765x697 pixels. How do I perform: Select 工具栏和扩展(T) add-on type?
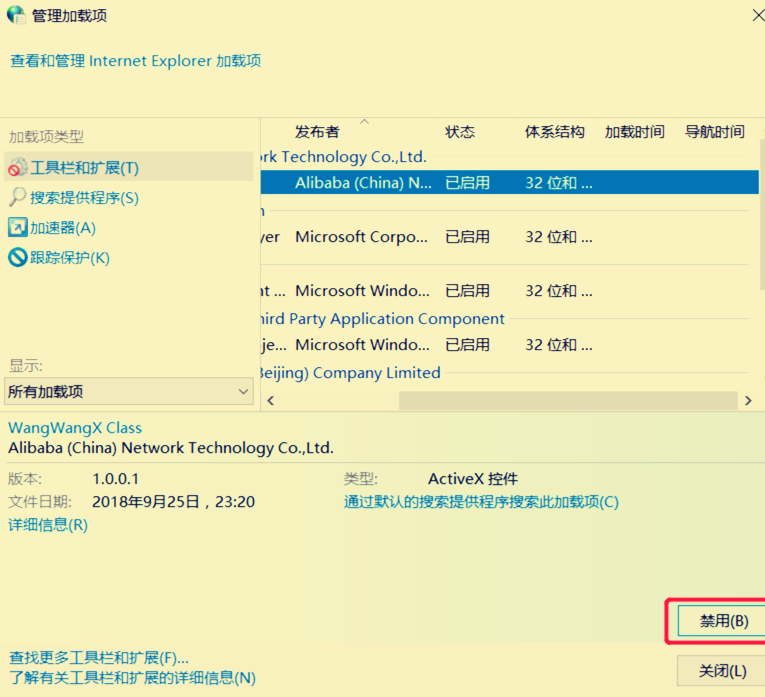(129, 167)
